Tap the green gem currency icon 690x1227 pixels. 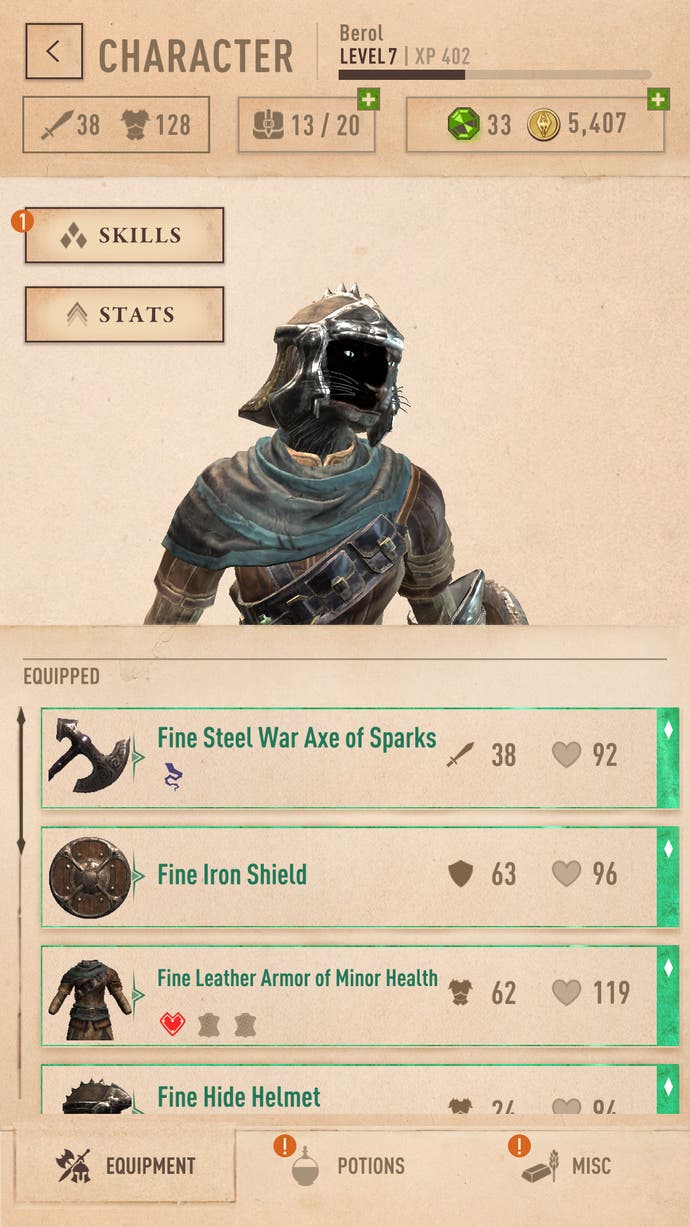click(x=464, y=125)
